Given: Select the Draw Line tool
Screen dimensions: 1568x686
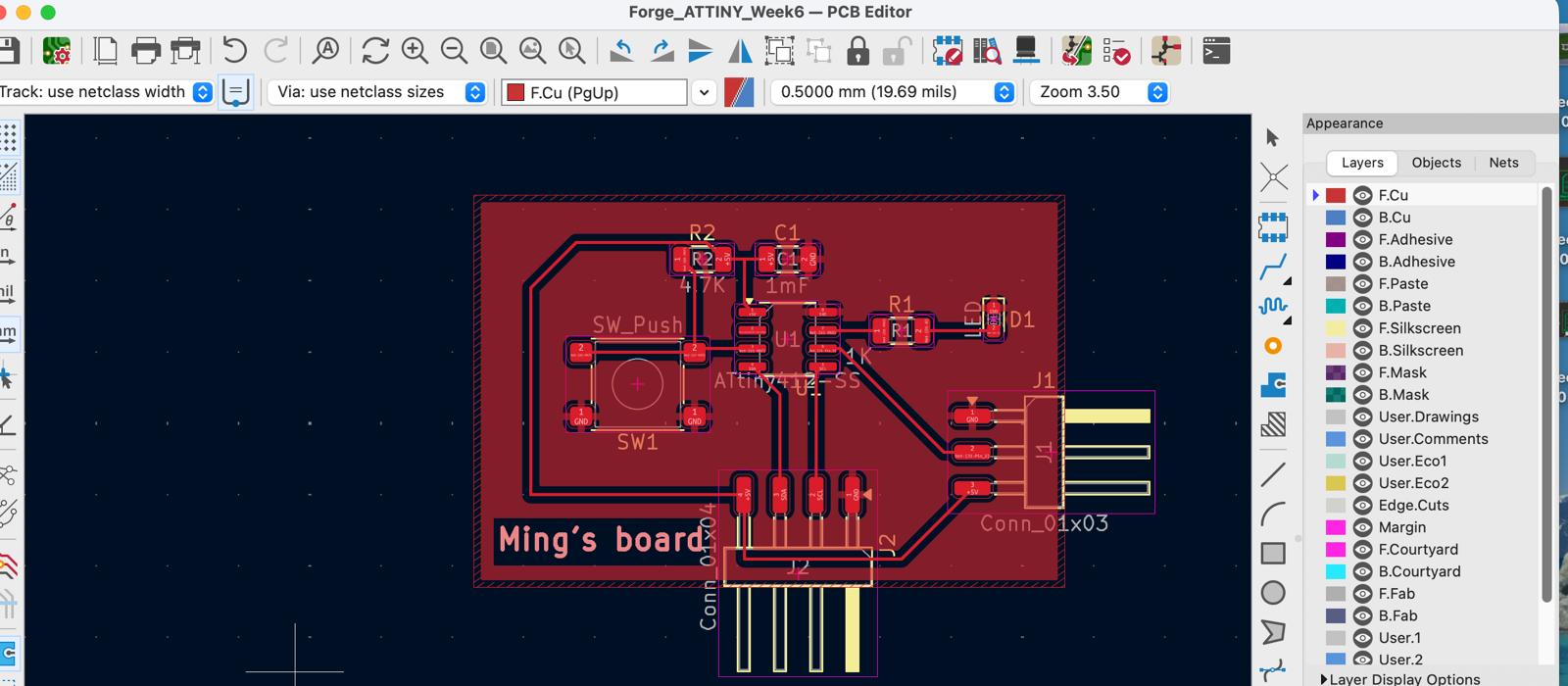Looking at the screenshot, I should pyautogui.click(x=1273, y=475).
